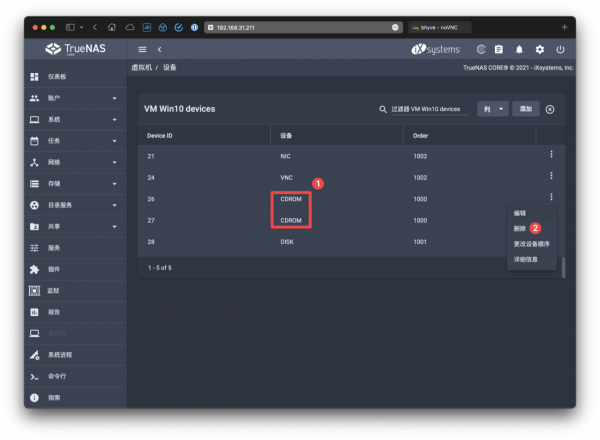Click the 账户 accounts people icon
This screenshot has width=600, height=440.
[x=34, y=98]
